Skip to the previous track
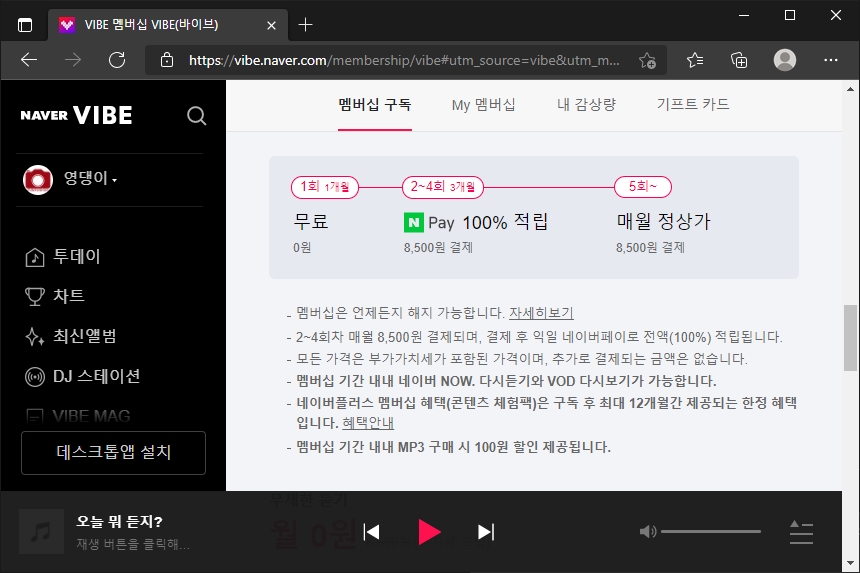 click(x=372, y=532)
